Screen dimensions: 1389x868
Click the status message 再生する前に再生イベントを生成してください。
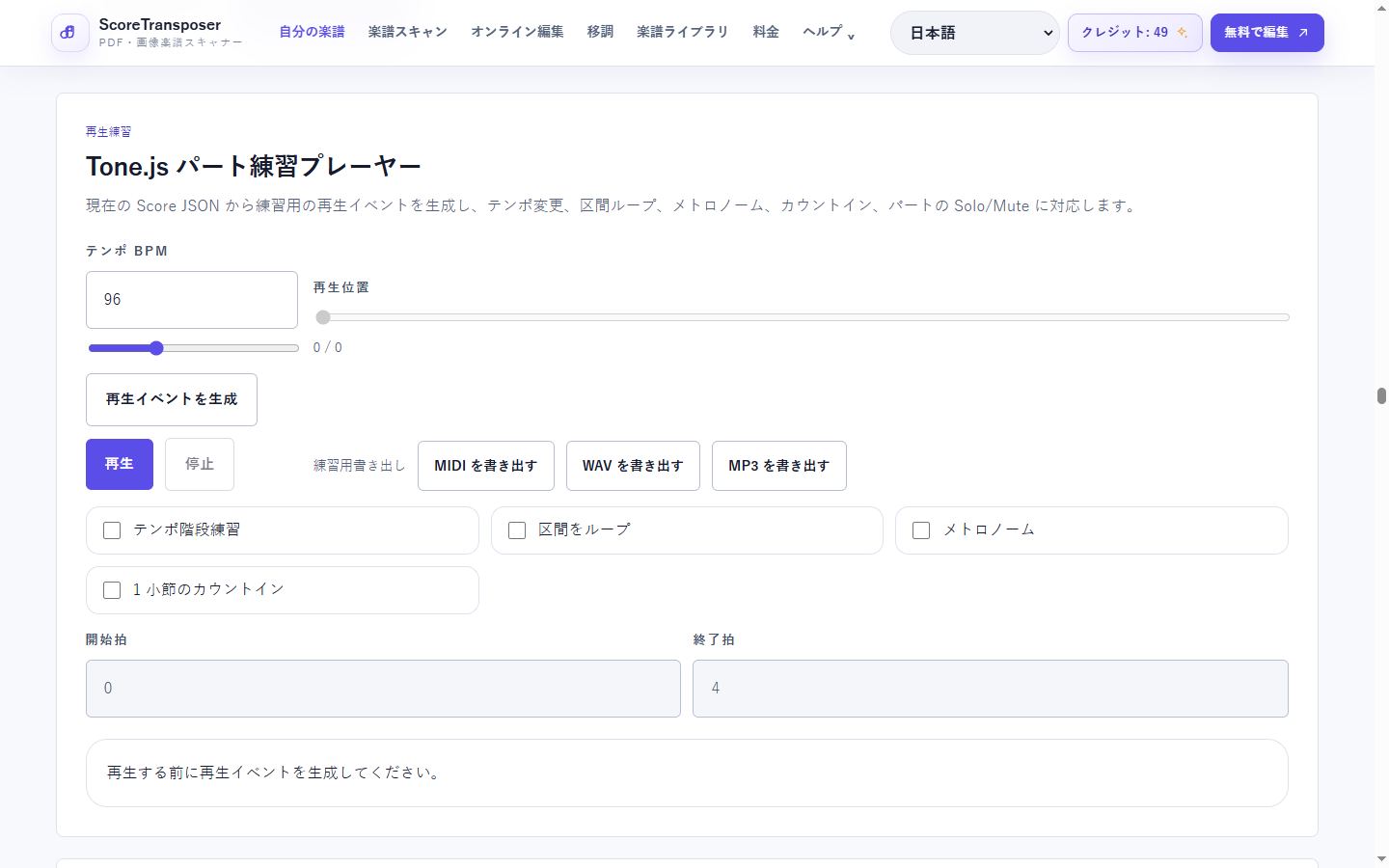click(275, 773)
